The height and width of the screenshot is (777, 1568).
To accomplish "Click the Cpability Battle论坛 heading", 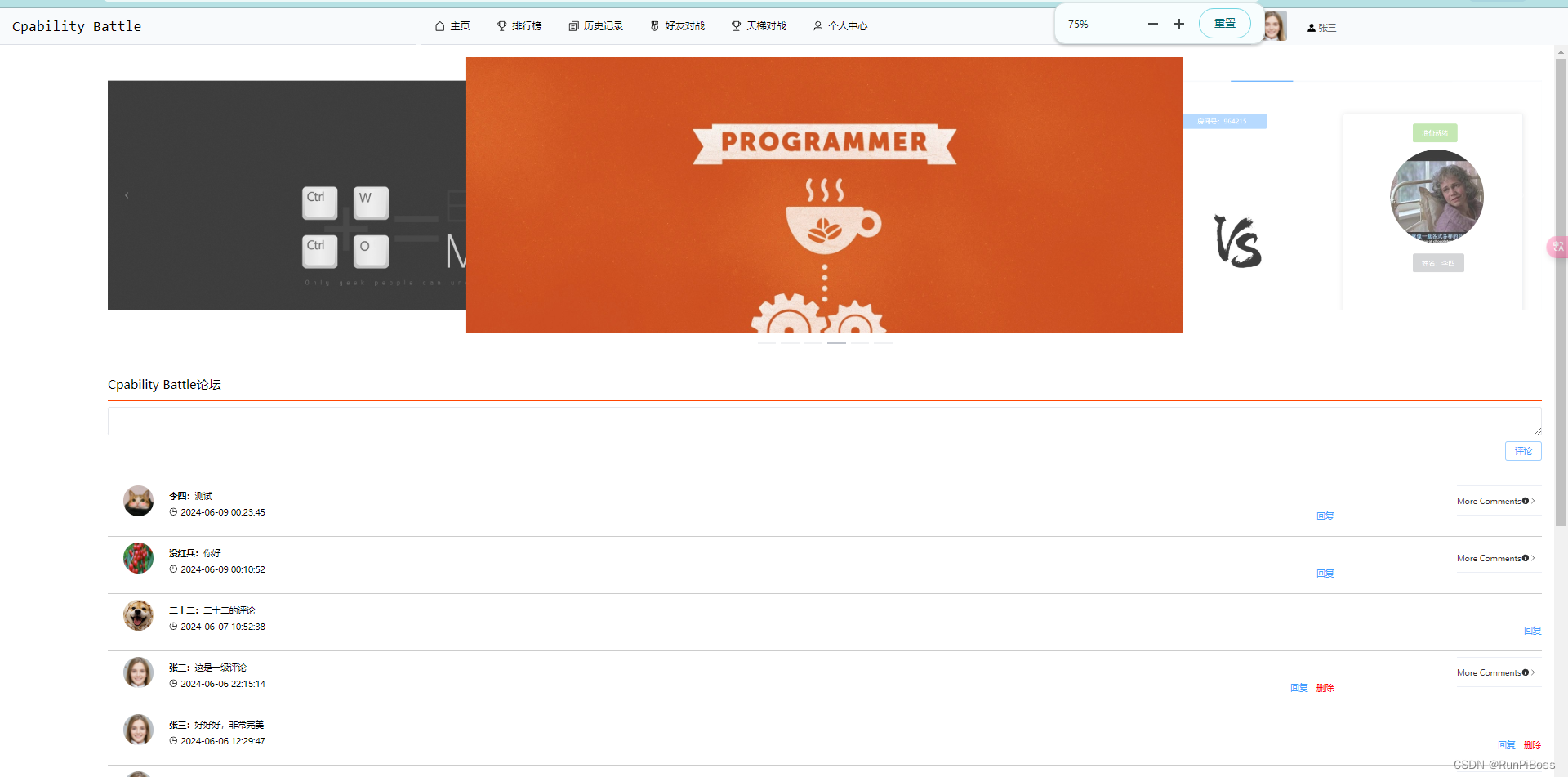I will 164,385.
